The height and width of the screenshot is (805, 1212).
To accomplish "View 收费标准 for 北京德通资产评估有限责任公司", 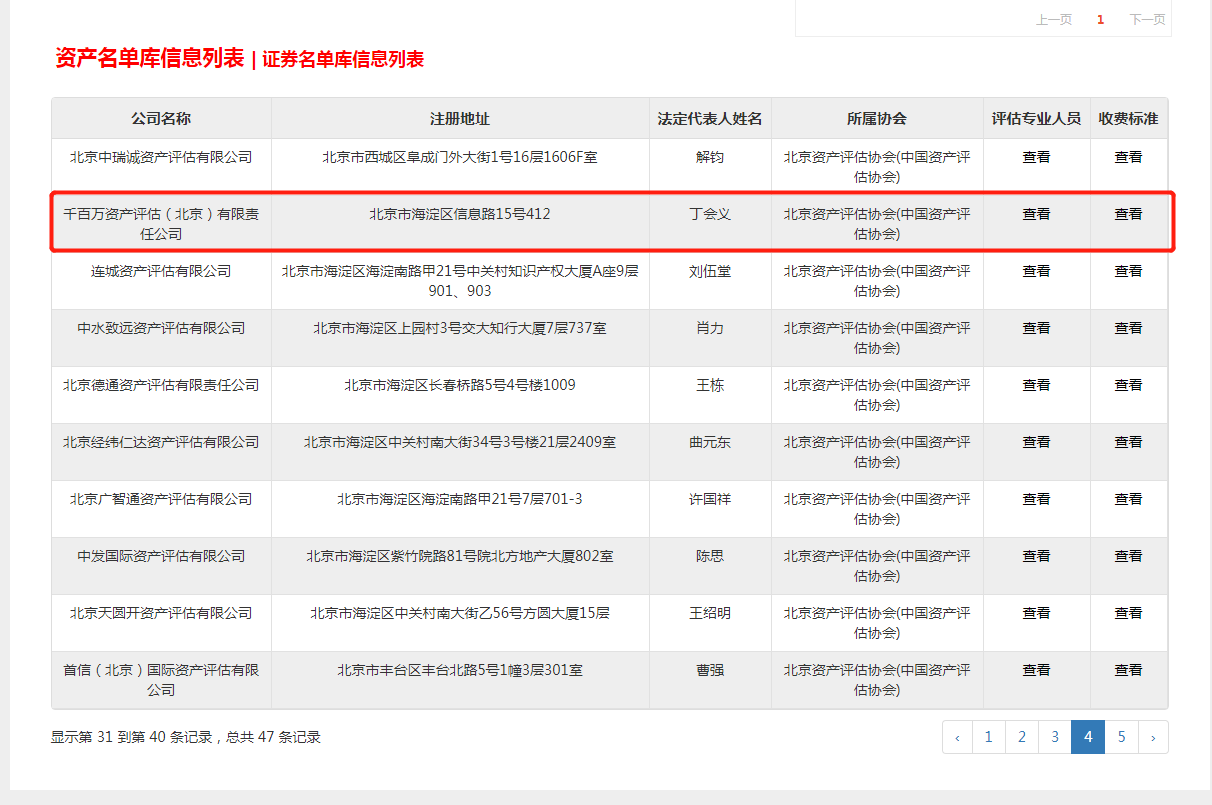I will 1129,385.
